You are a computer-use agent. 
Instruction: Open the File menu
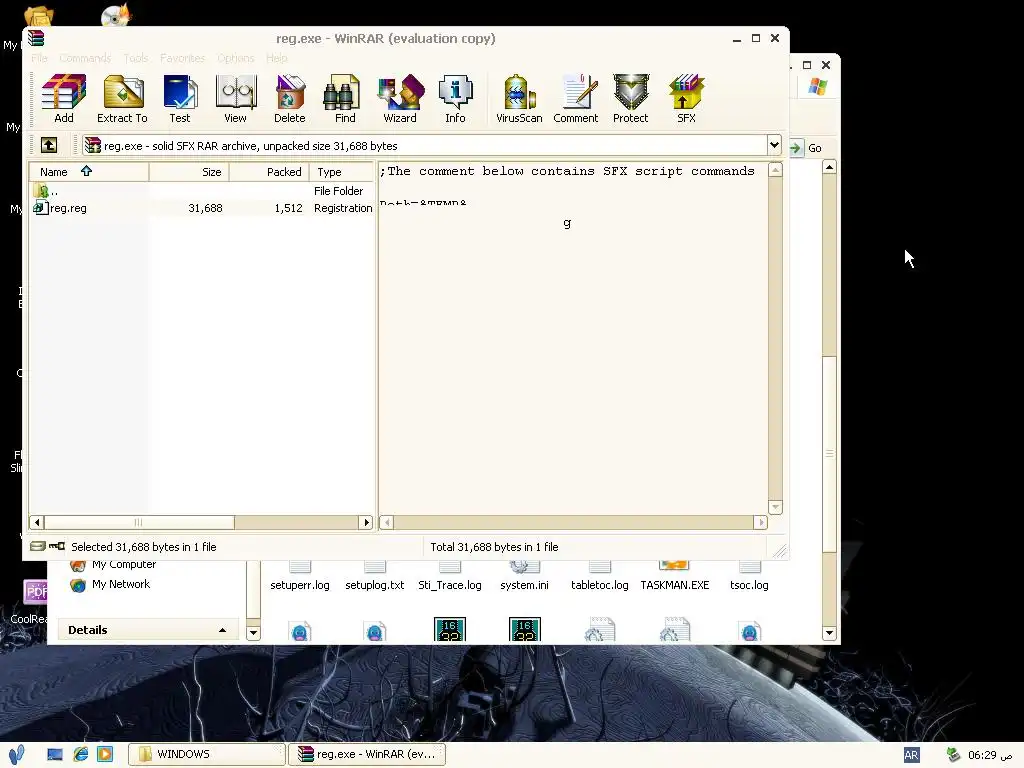click(39, 58)
